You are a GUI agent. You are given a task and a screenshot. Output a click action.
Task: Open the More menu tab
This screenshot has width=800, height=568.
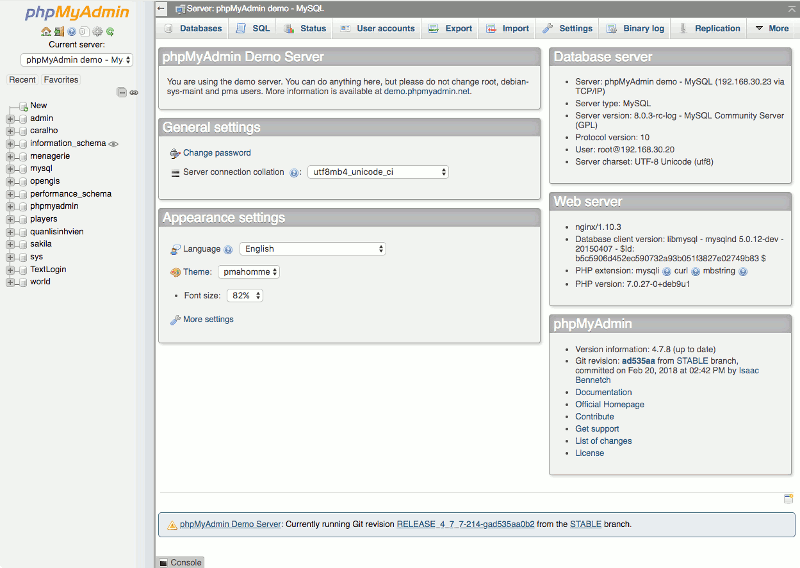point(772,29)
